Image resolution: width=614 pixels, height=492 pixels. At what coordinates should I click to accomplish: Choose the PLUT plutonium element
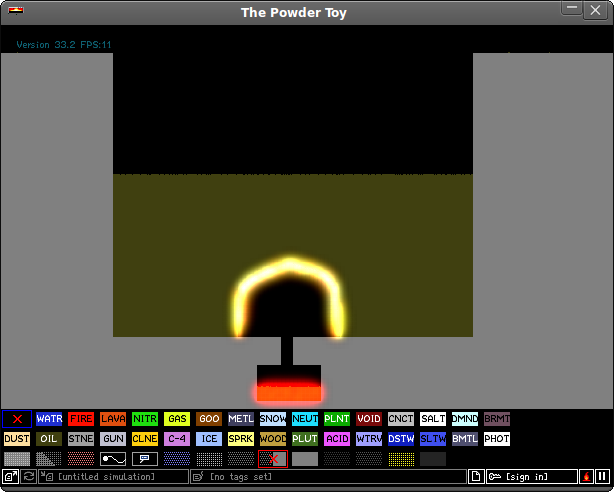[x=305, y=439]
